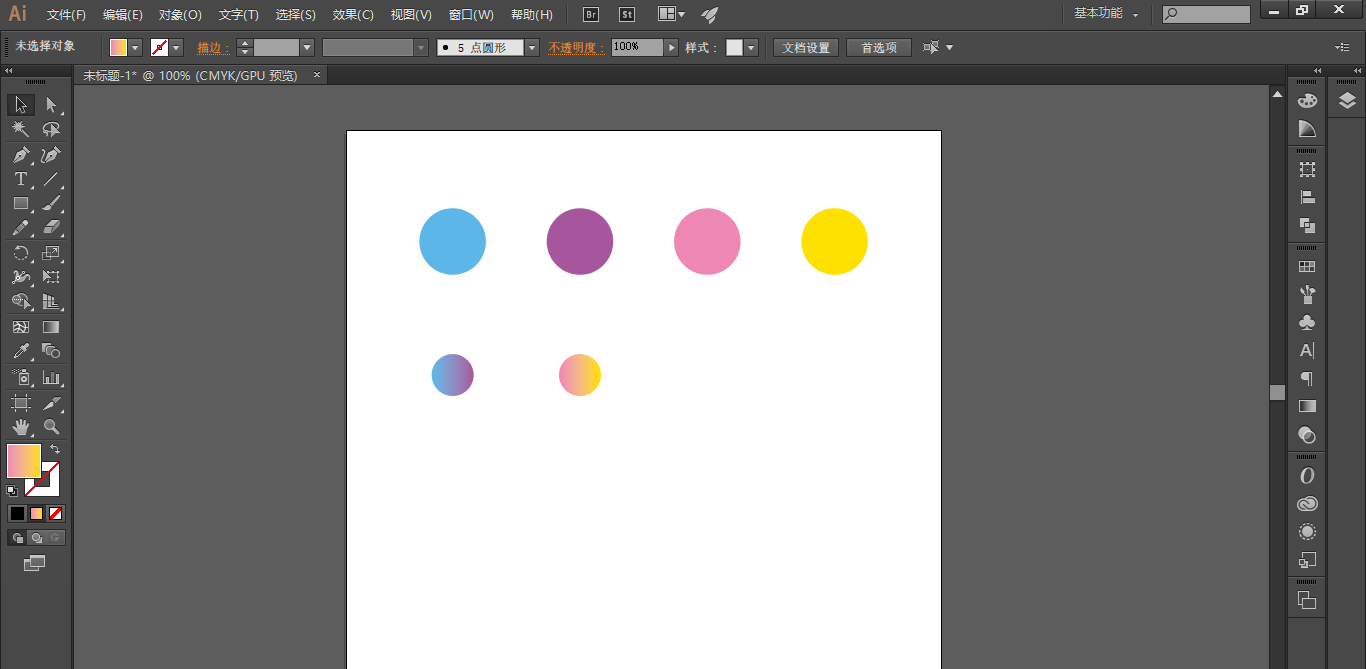1366x669 pixels.
Task: Pick the Eraser tool
Action: pos(51,228)
